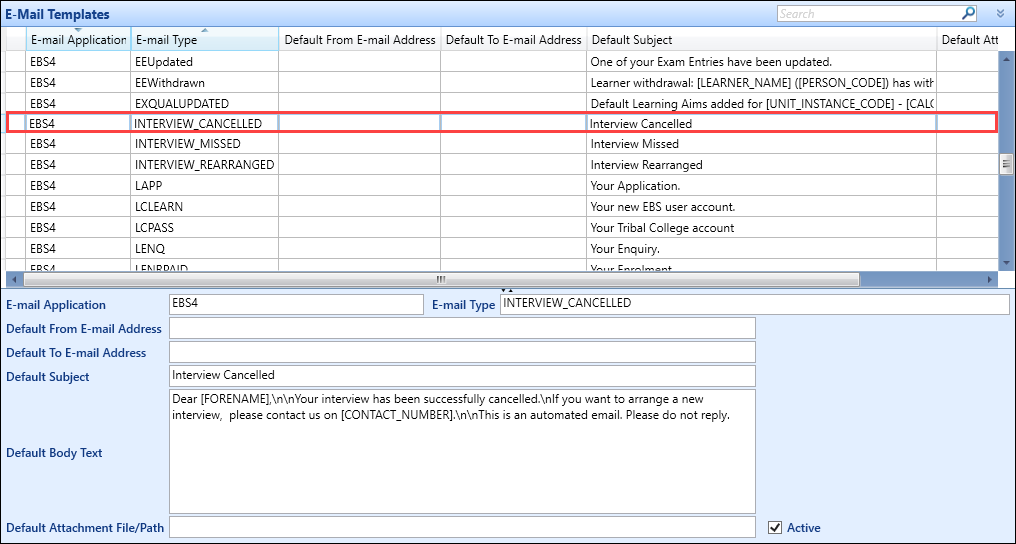Click the Default From E-mail Address field
The height and width of the screenshot is (544, 1016).
pyautogui.click(x=462, y=328)
